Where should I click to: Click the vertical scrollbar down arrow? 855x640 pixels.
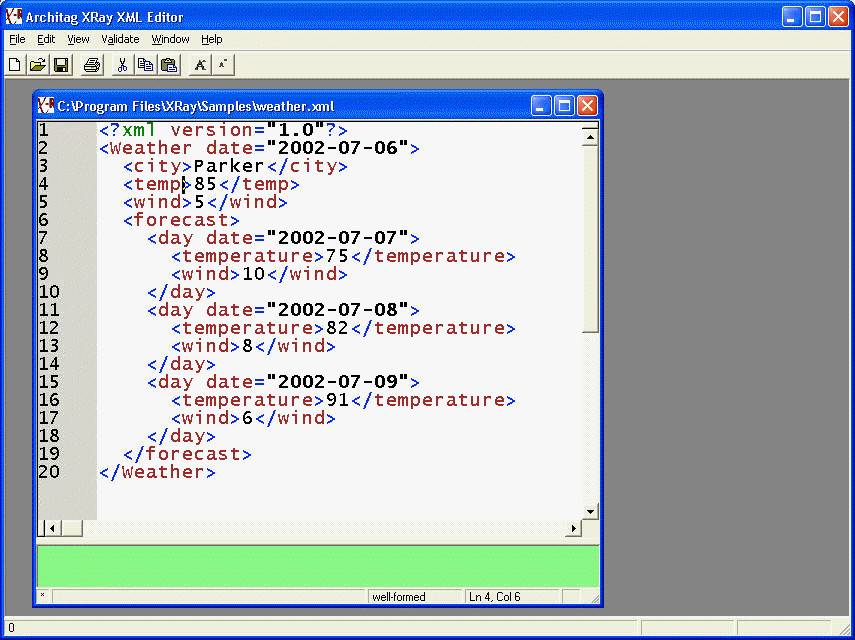coord(590,511)
